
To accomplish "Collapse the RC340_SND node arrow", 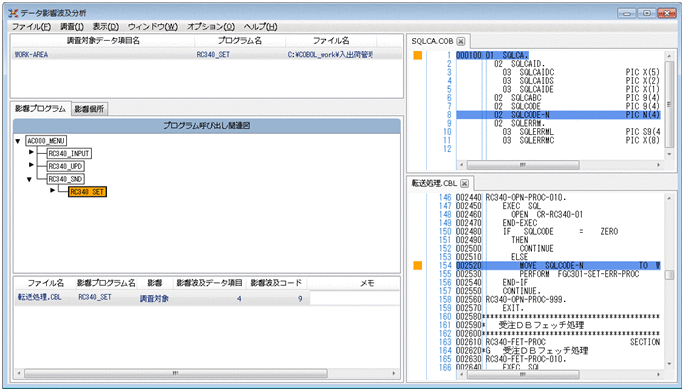I will [x=29, y=179].
